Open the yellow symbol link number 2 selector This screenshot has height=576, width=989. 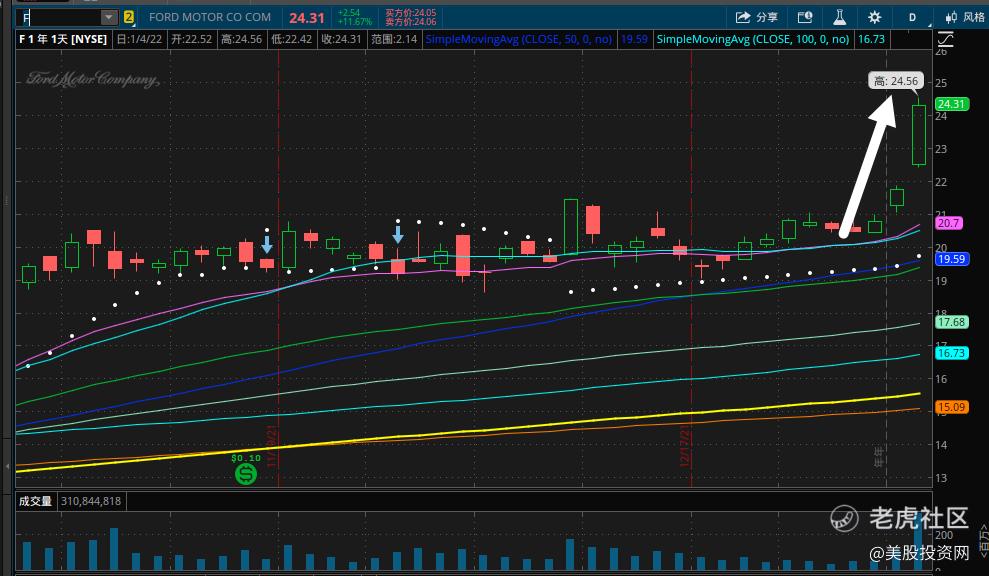coord(129,17)
